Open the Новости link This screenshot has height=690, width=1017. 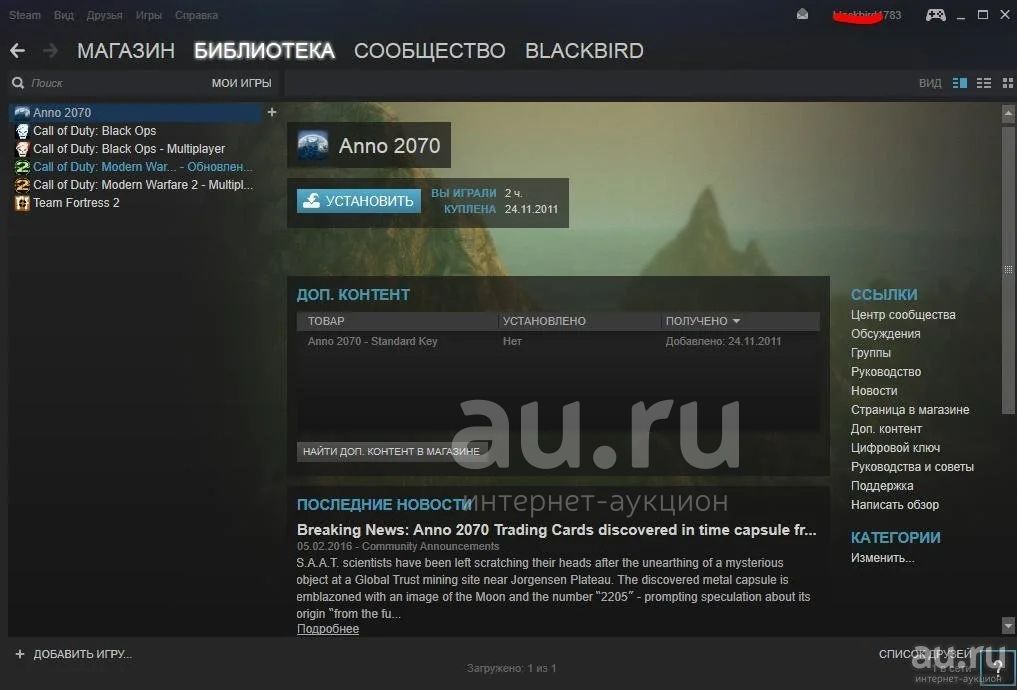[x=874, y=390]
